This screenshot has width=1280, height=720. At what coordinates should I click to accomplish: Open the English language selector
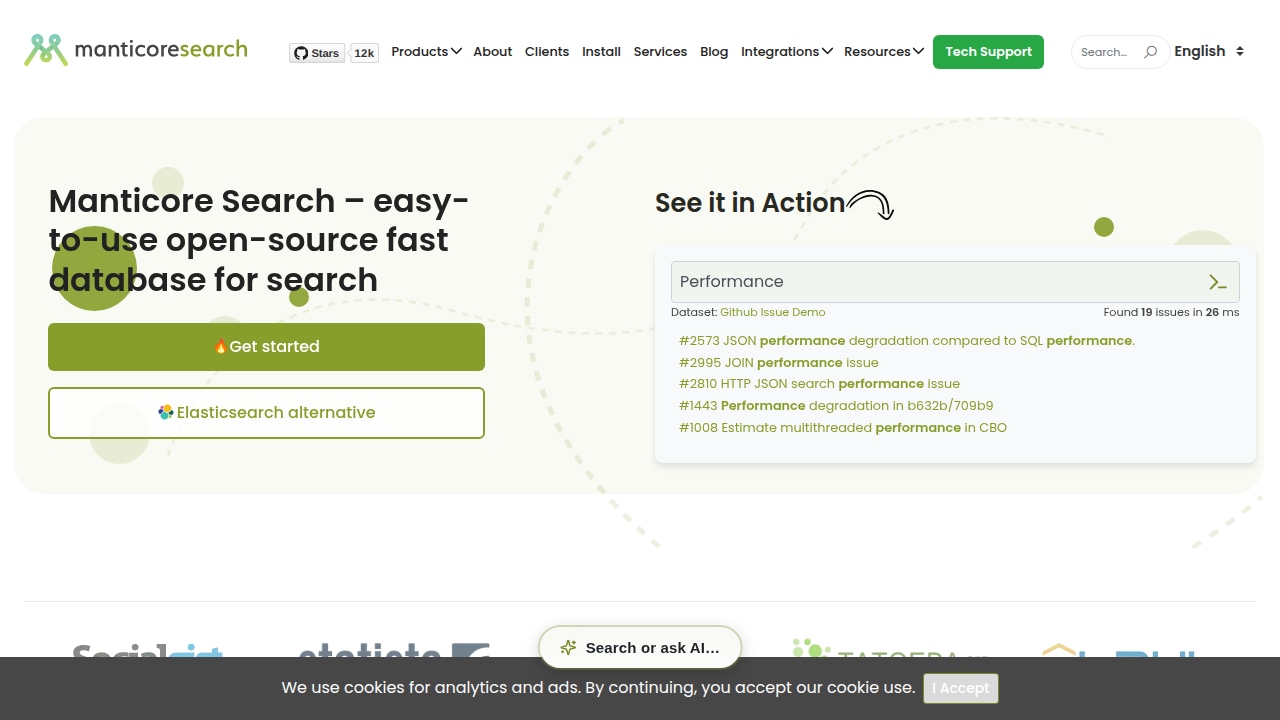1210,51
